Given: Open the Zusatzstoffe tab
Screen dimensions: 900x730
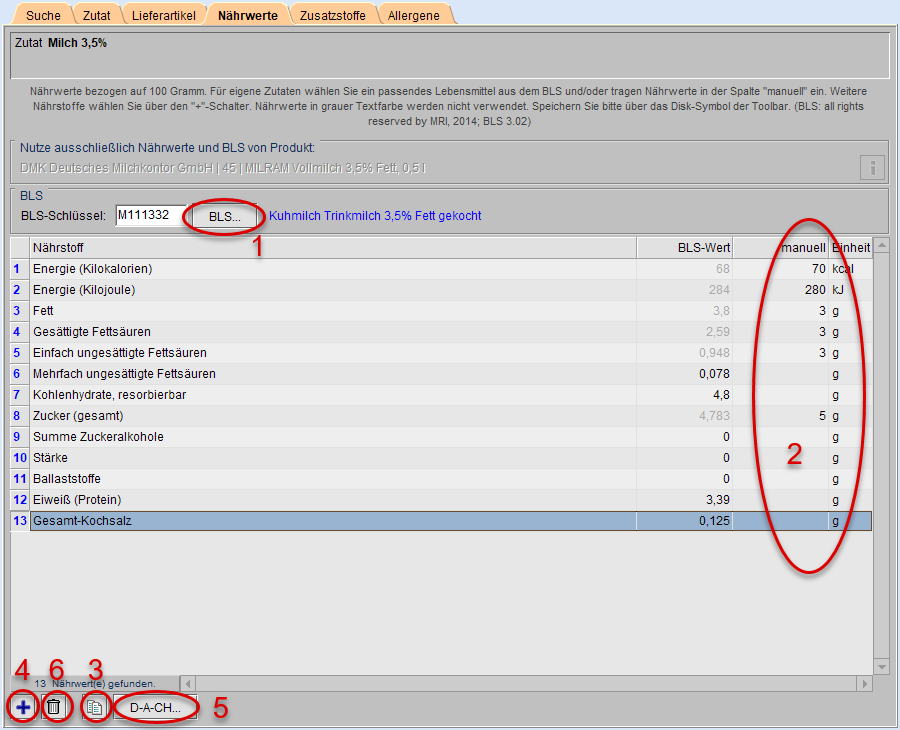Looking at the screenshot, I should (x=334, y=15).
